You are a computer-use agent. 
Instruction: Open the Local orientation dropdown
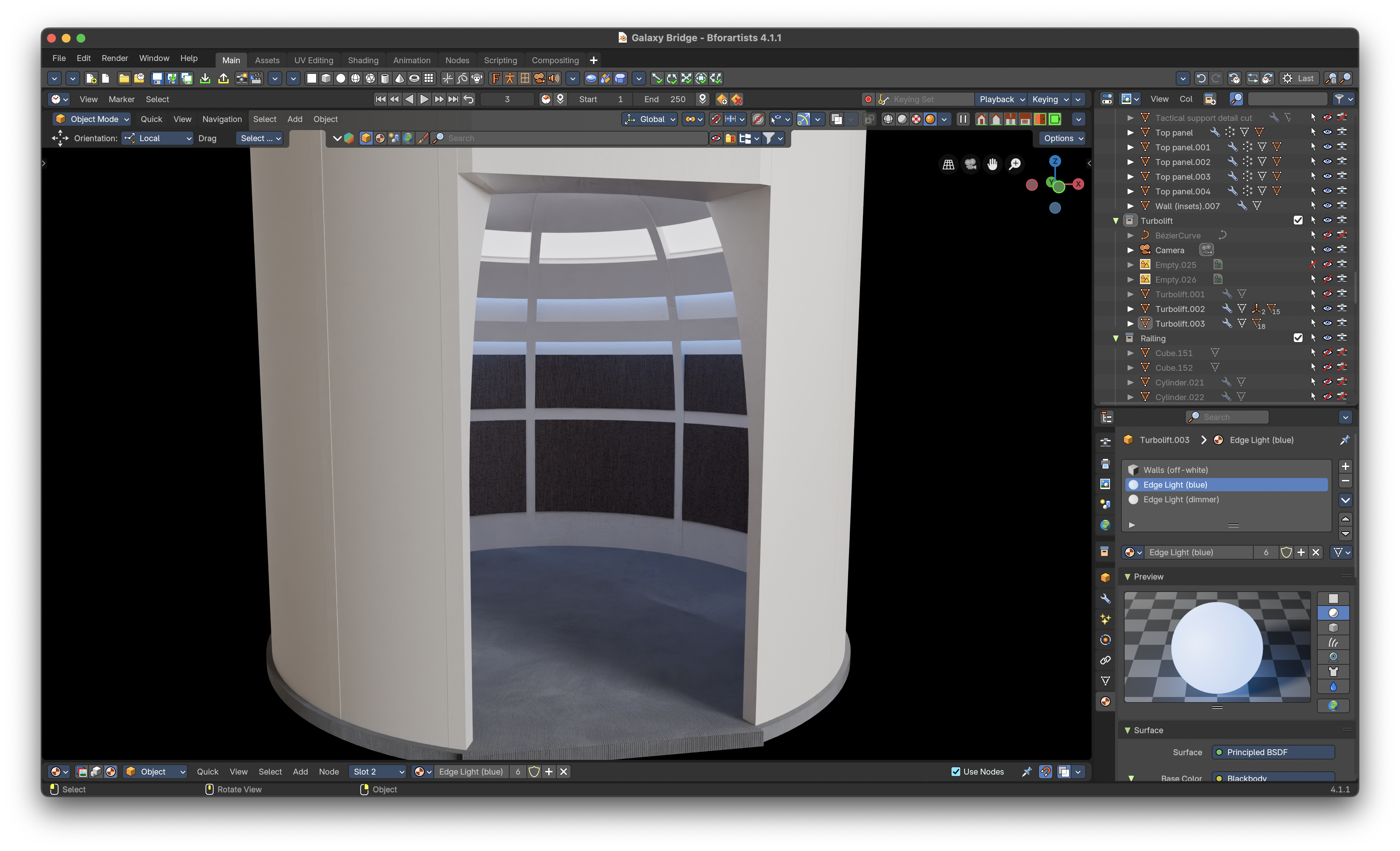(157, 139)
